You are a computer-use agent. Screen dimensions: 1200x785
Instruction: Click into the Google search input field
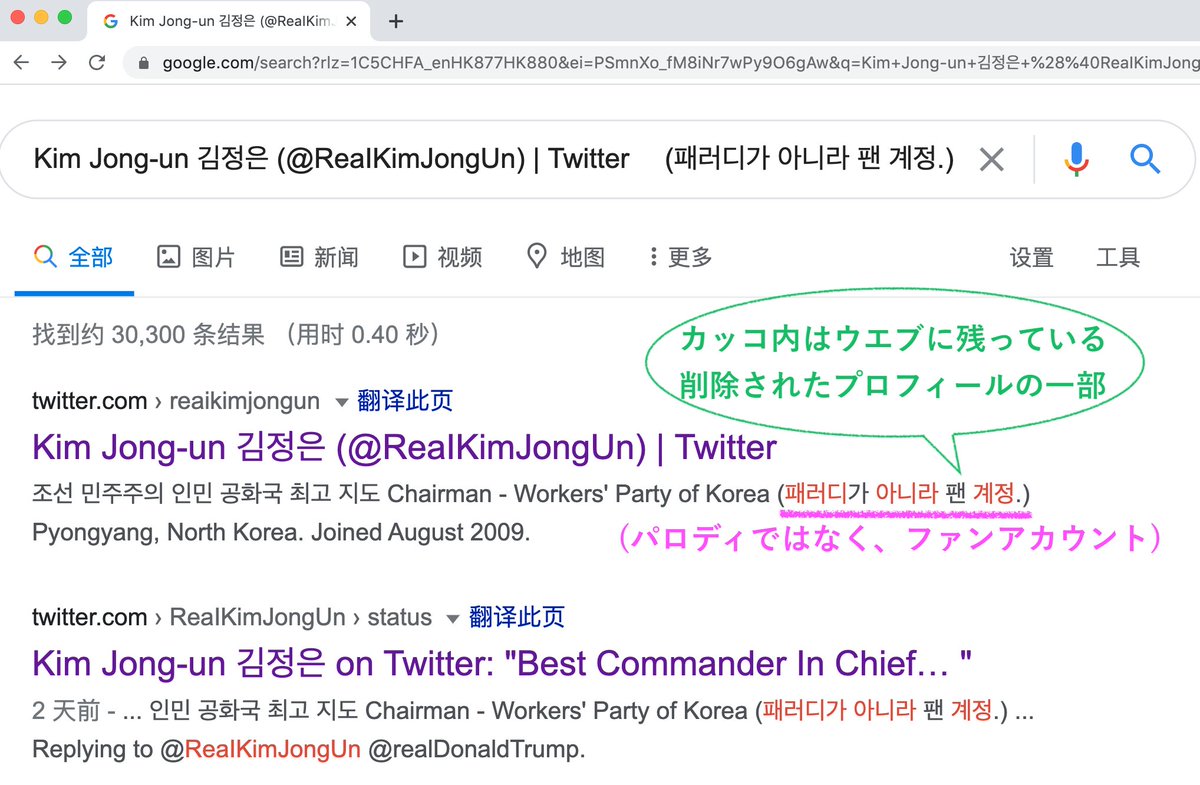pyautogui.click(x=495, y=158)
